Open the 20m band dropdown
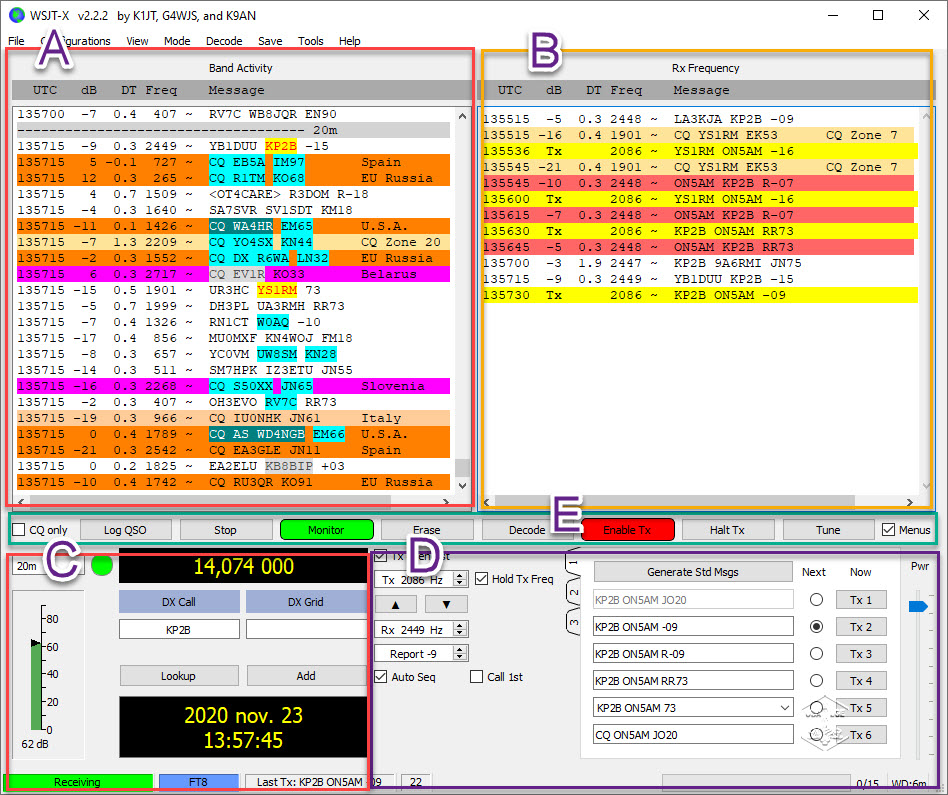Viewport: 948px width, 795px height. (47, 566)
